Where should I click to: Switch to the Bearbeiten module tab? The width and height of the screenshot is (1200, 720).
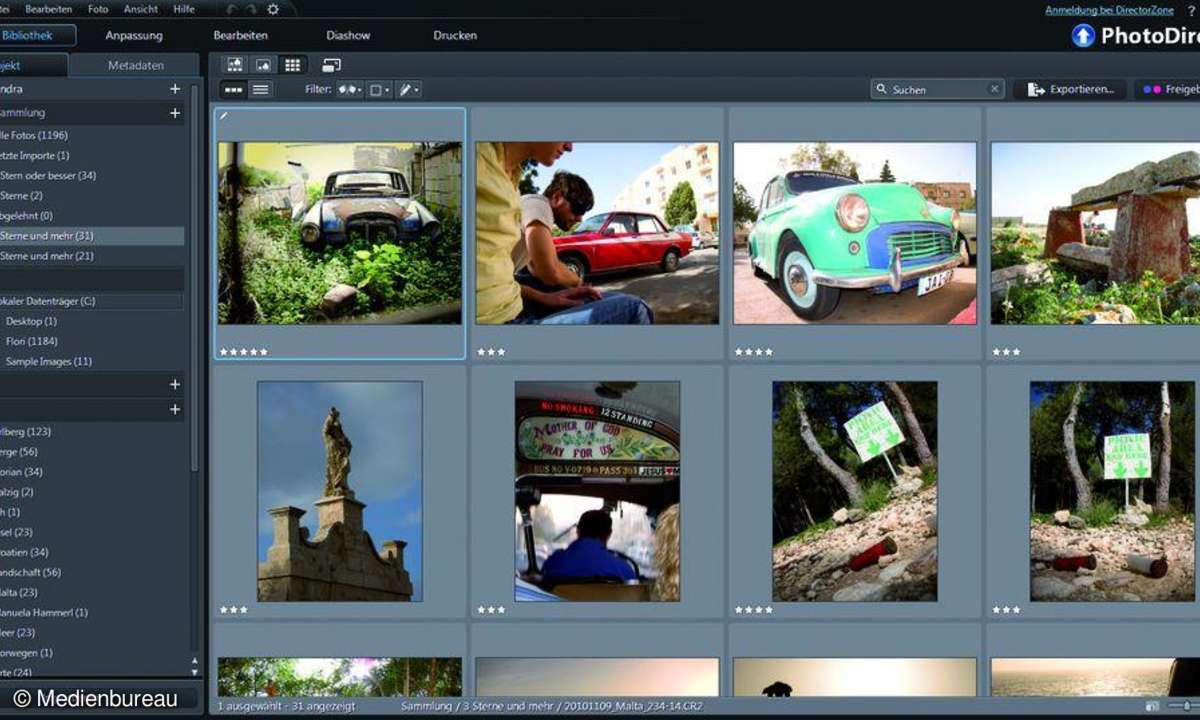point(240,35)
